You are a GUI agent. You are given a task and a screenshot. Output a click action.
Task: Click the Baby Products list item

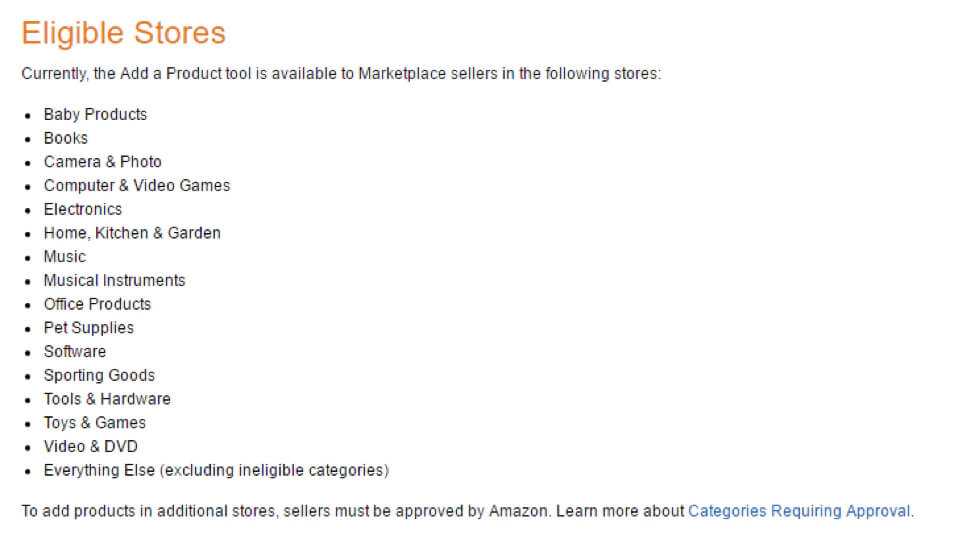pyautogui.click(x=95, y=114)
